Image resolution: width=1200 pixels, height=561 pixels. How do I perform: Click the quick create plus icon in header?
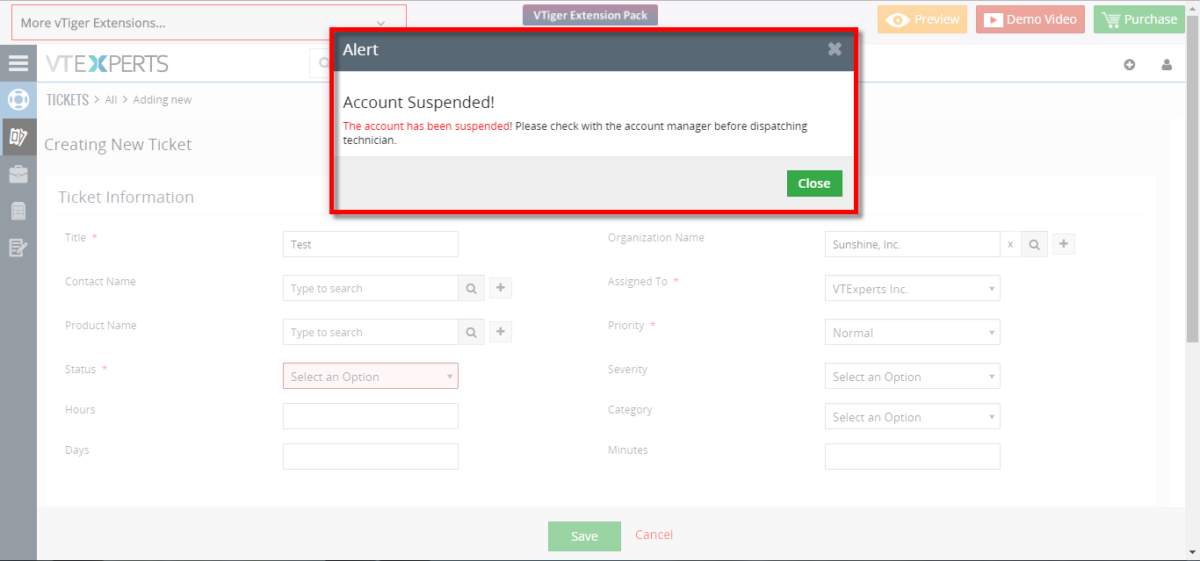[x=1130, y=64]
